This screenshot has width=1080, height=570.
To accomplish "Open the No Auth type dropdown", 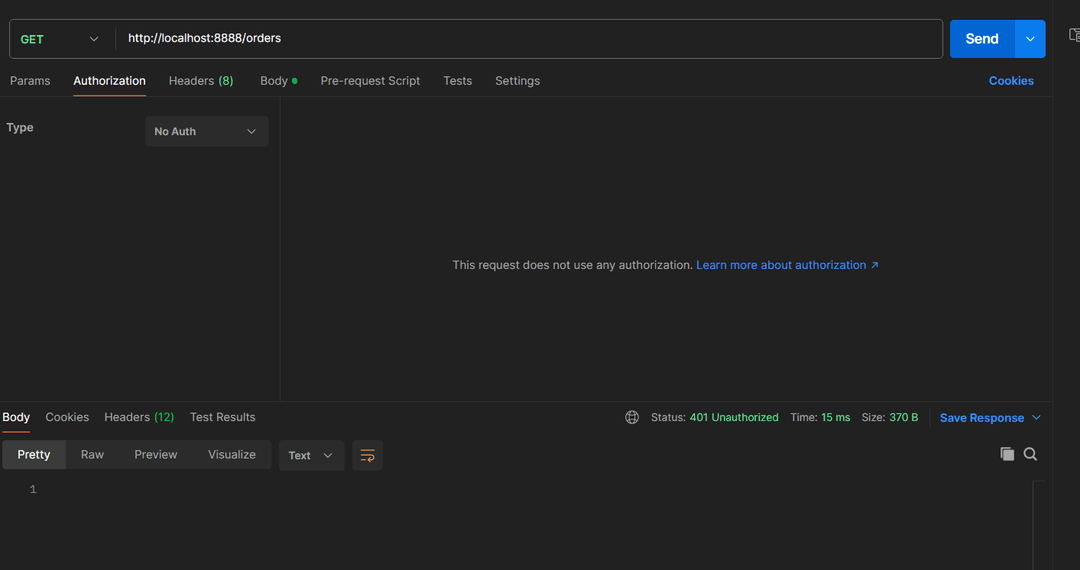I will (x=206, y=131).
